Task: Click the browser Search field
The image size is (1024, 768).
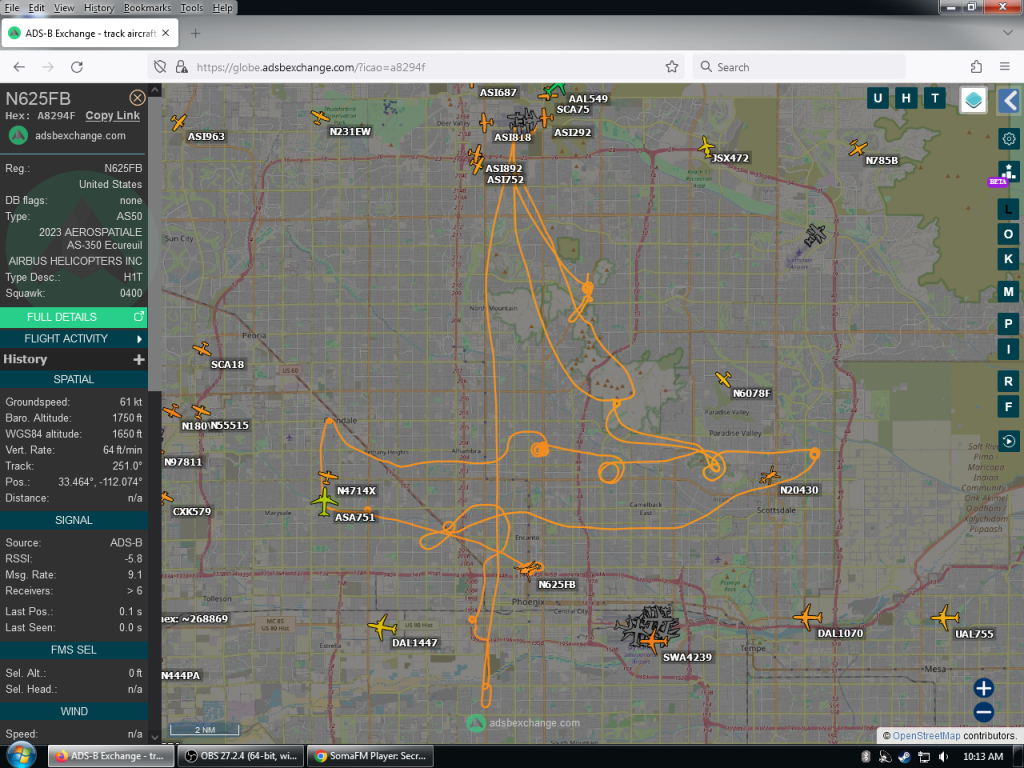Action: 799,67
